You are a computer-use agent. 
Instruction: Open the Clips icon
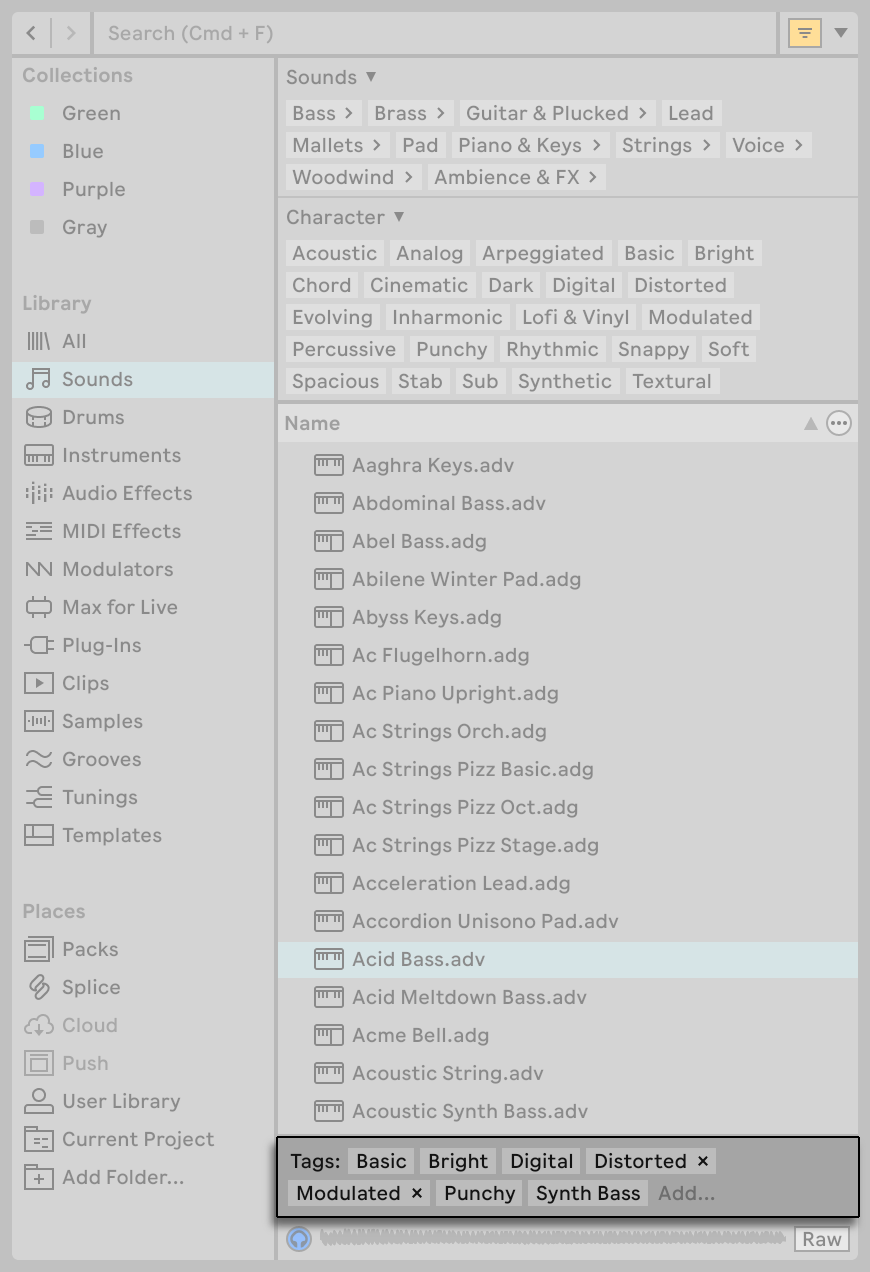(x=38, y=683)
